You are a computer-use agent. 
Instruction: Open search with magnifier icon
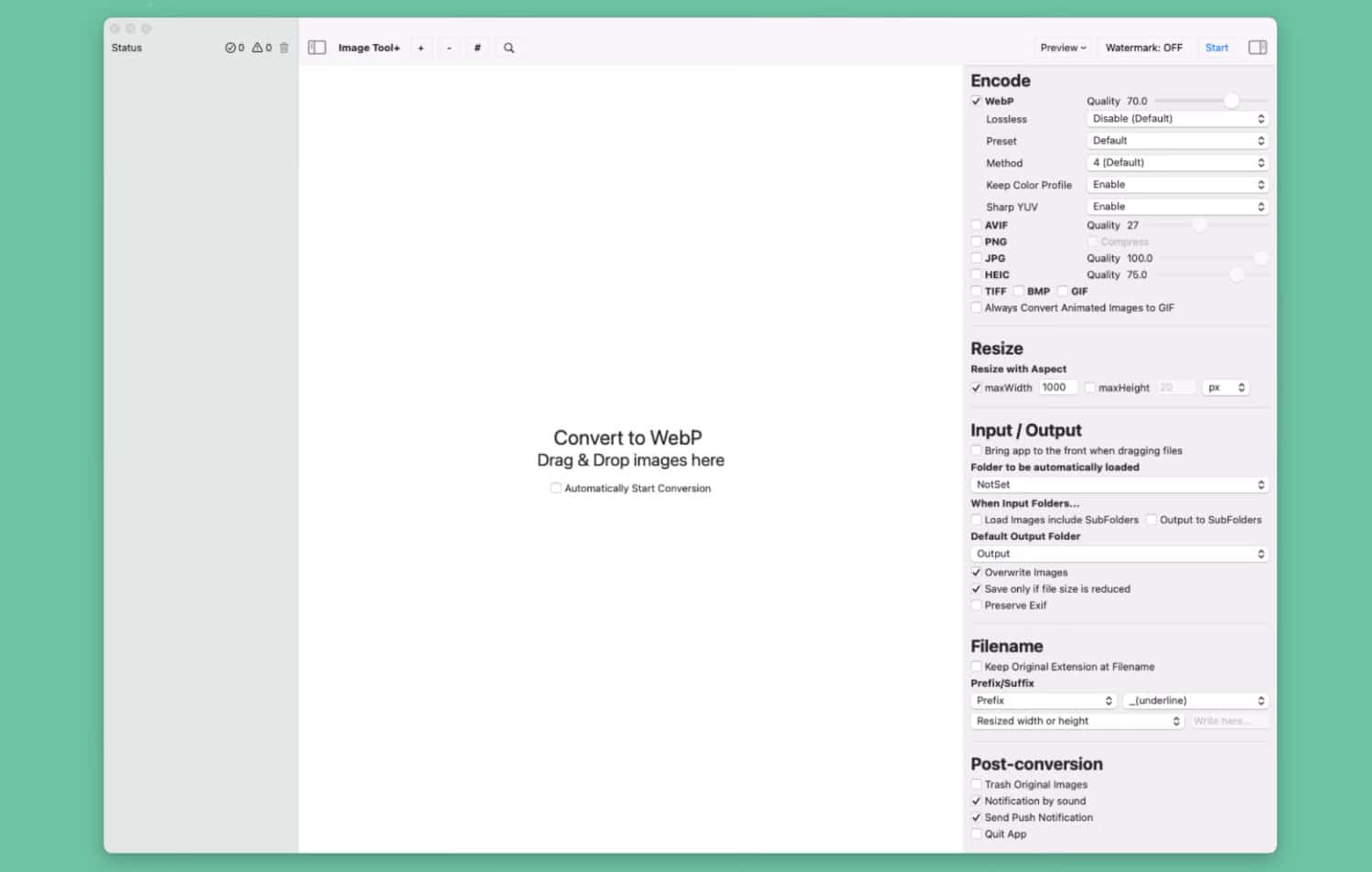coord(509,48)
